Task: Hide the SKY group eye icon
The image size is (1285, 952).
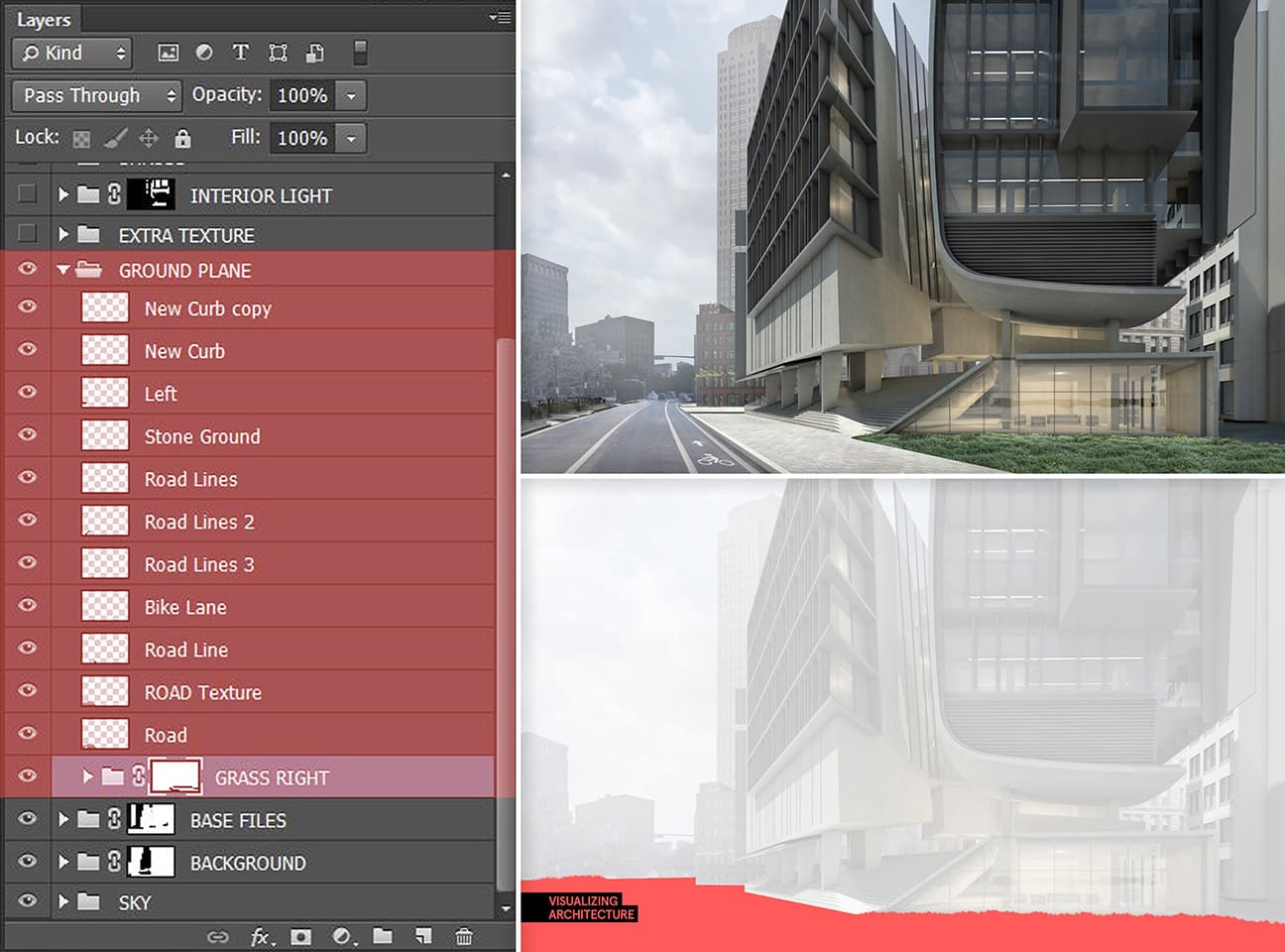Action: point(27,900)
